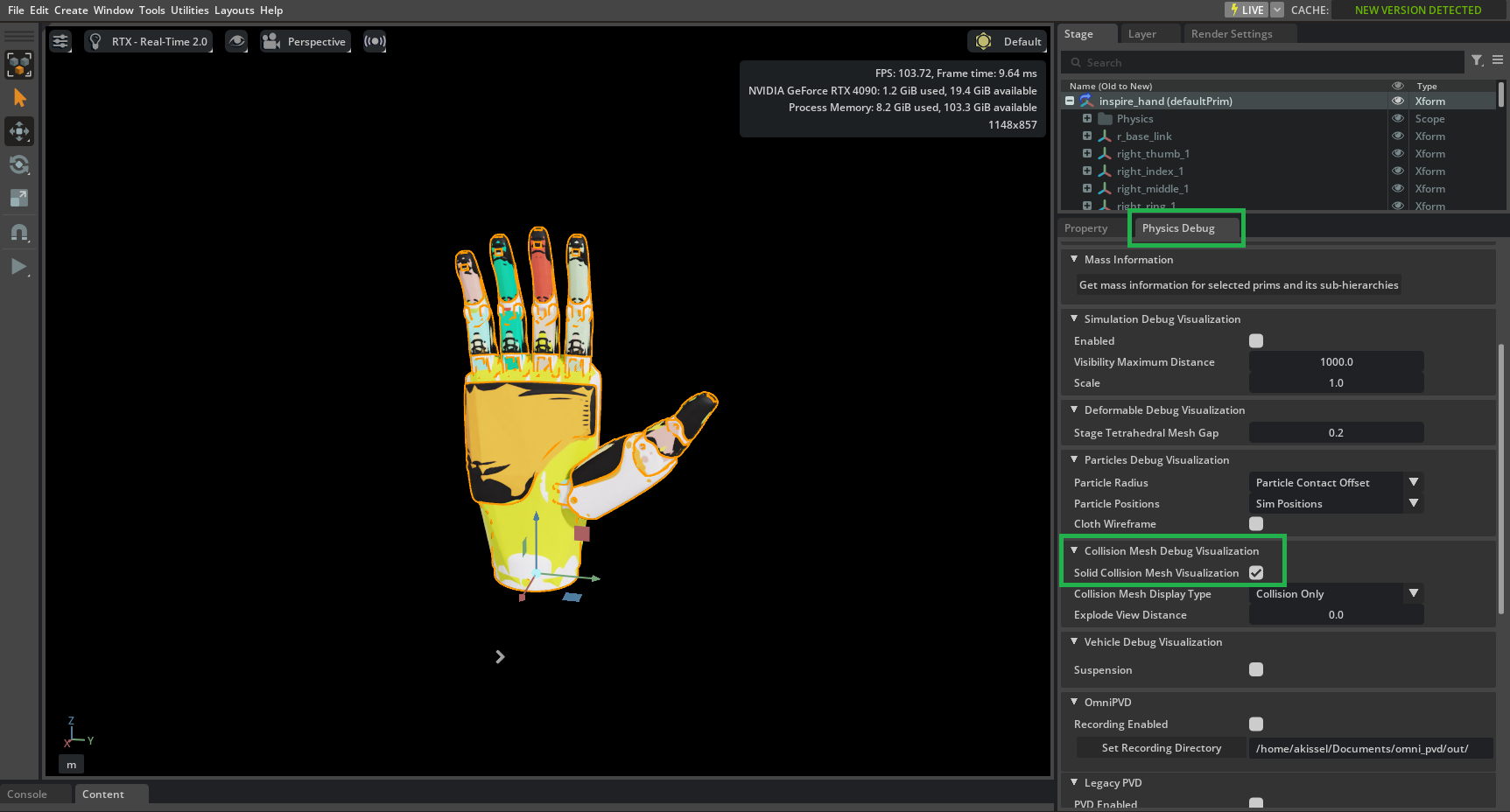Viewport: 1510px width, 812px height.
Task: Select the Move tool in the toolbar
Action: (18, 131)
